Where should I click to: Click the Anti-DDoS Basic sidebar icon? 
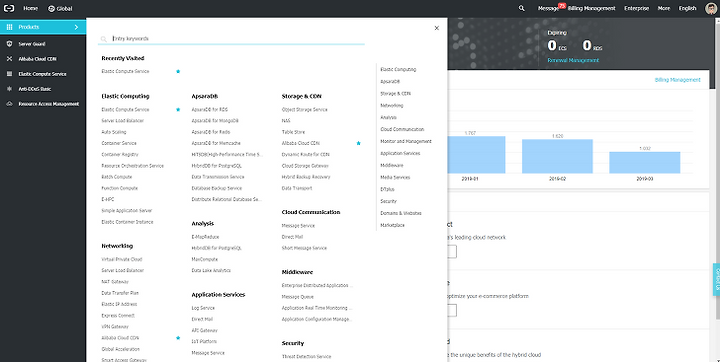pyautogui.click(x=9, y=89)
